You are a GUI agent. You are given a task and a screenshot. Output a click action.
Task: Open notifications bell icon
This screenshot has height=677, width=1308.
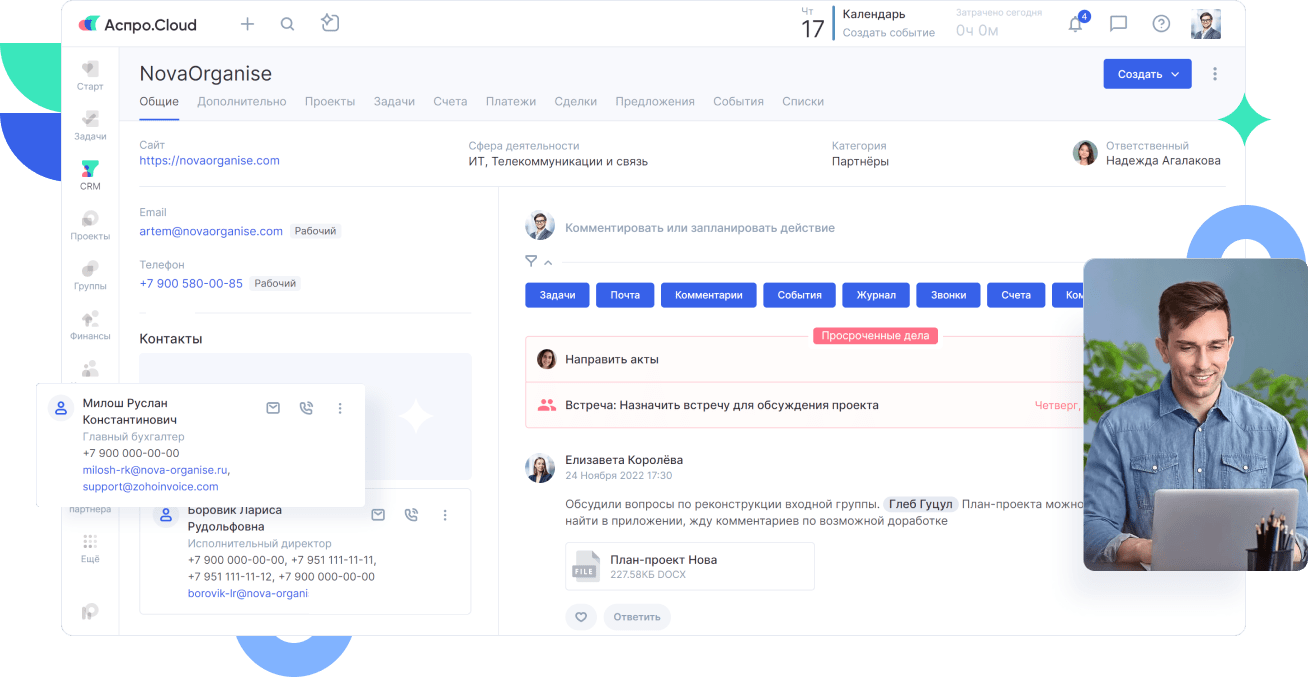coord(1076,24)
